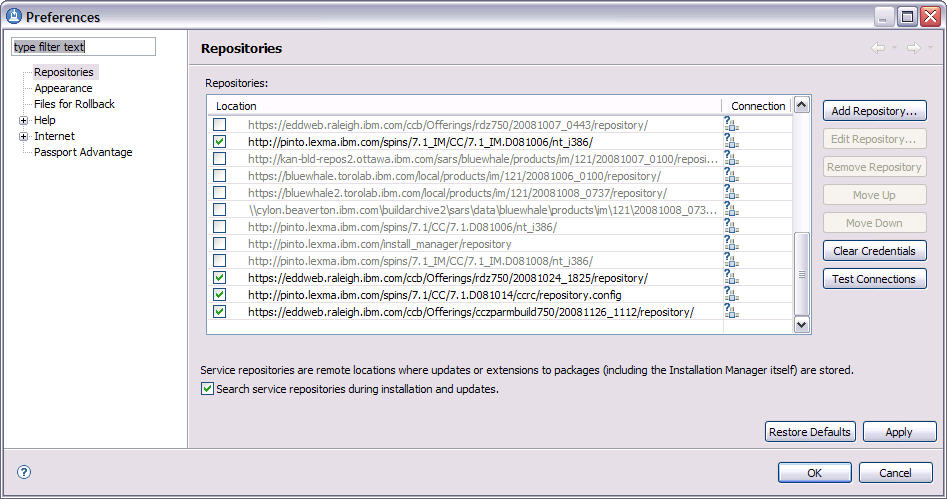Click connection icon for rdz750/20081024_1825 row
Image resolution: width=947 pixels, height=499 pixels.
pos(731,277)
